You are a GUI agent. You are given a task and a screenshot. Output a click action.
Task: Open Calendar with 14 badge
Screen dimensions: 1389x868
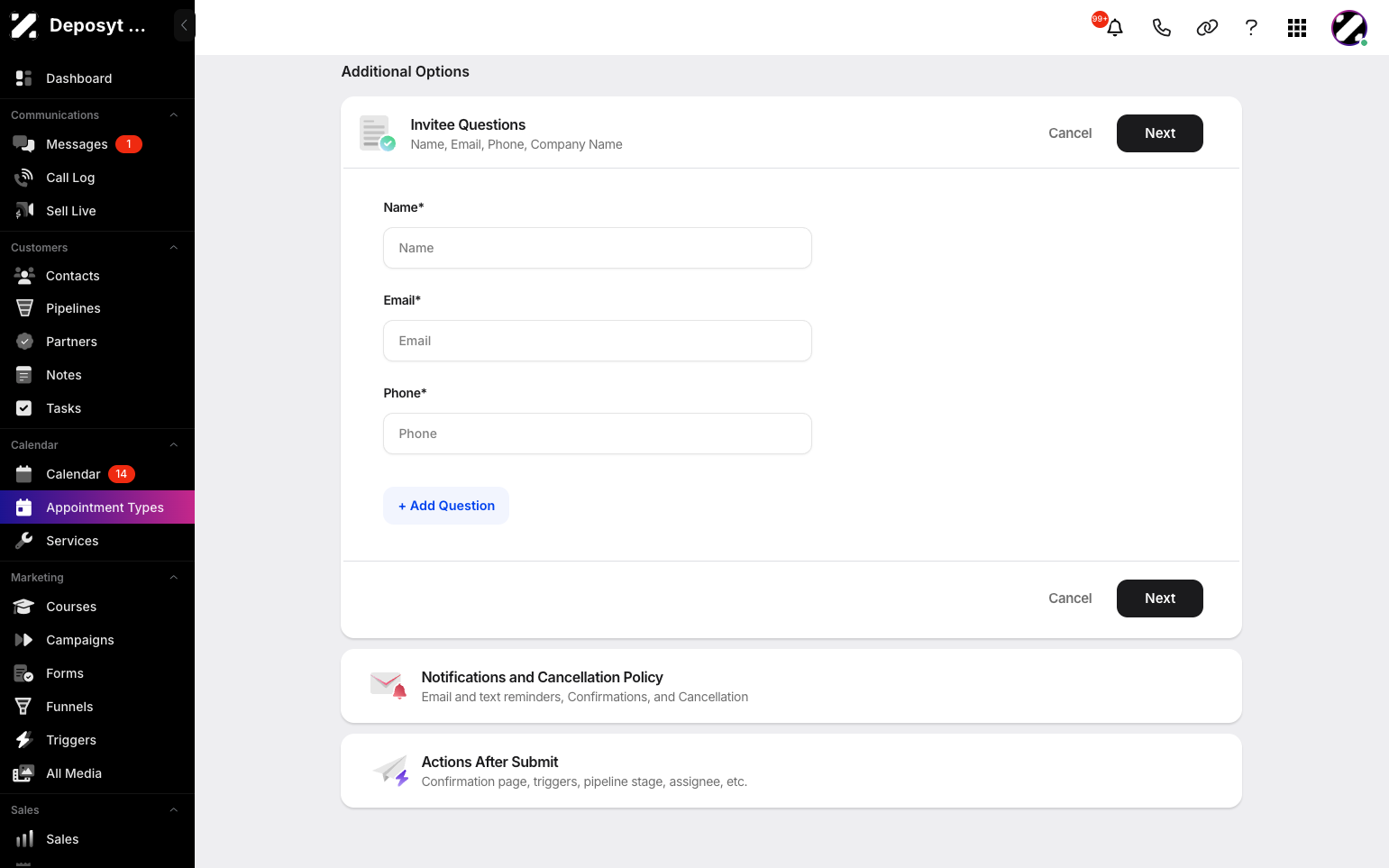click(97, 474)
